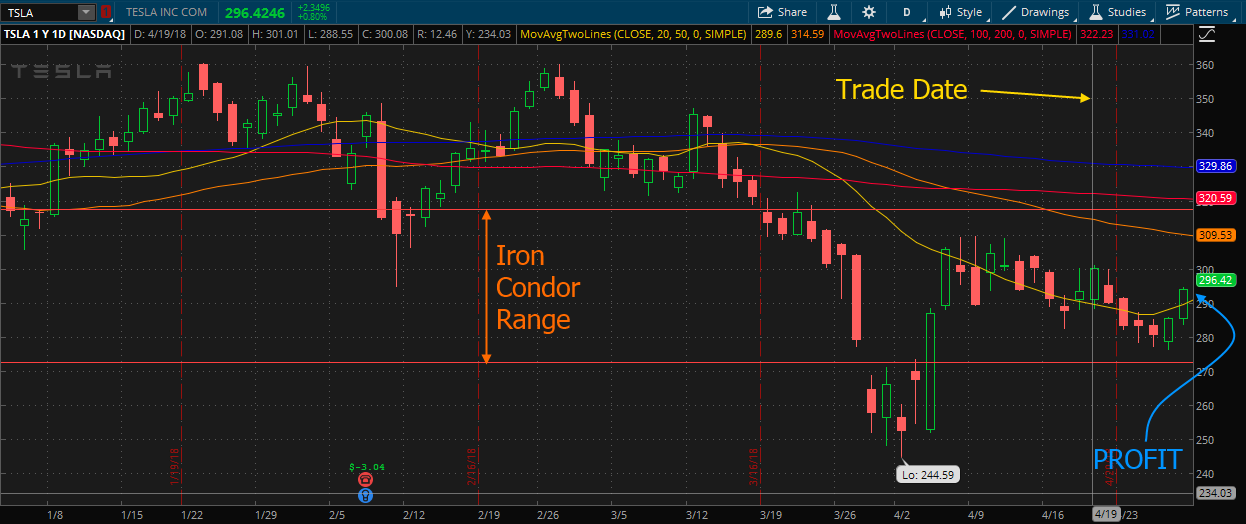Click the L: 288.55 low value
Screen dimensions: 1246x524
[x=330, y=34]
